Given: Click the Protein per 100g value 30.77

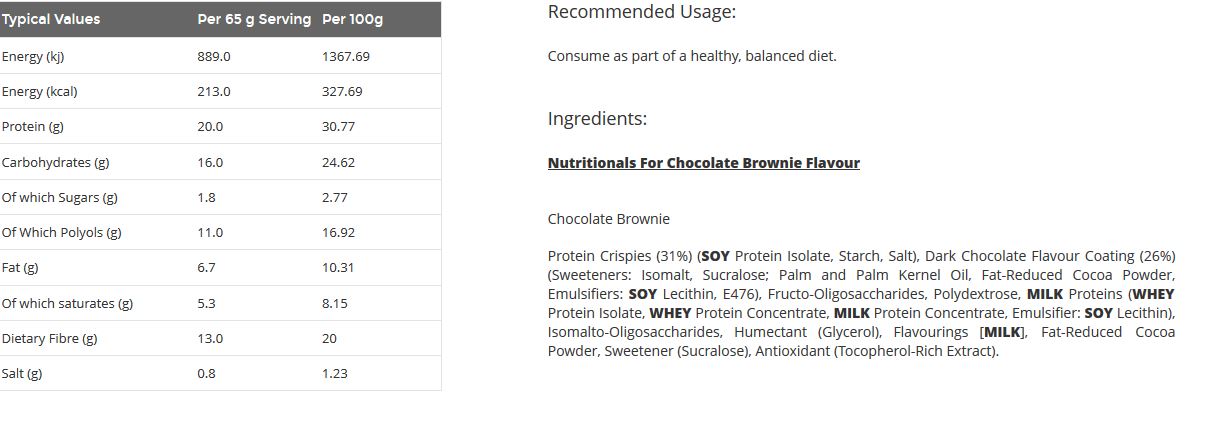Looking at the screenshot, I should (338, 126).
